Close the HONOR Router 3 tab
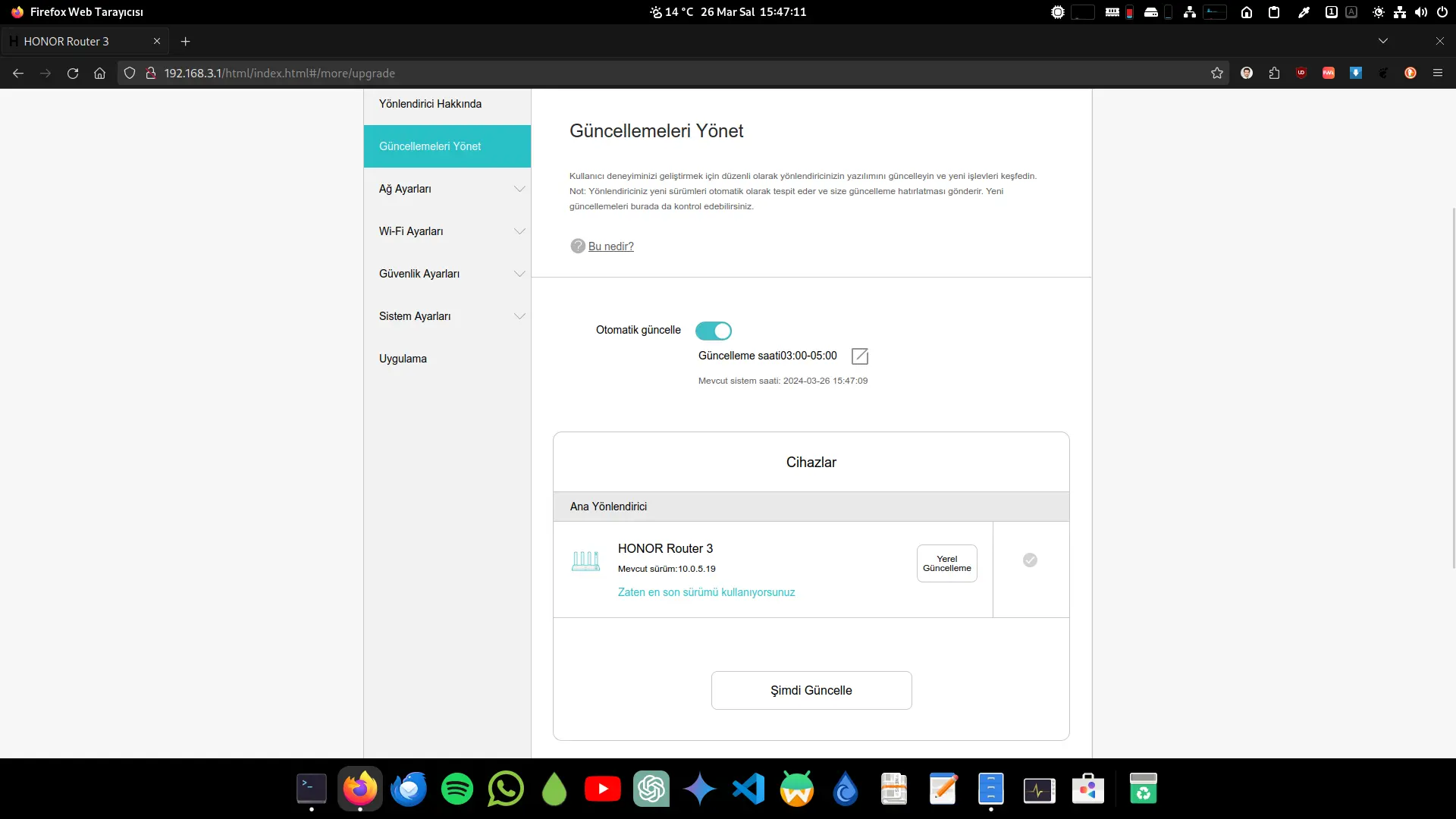The image size is (1456, 819). pos(157,41)
